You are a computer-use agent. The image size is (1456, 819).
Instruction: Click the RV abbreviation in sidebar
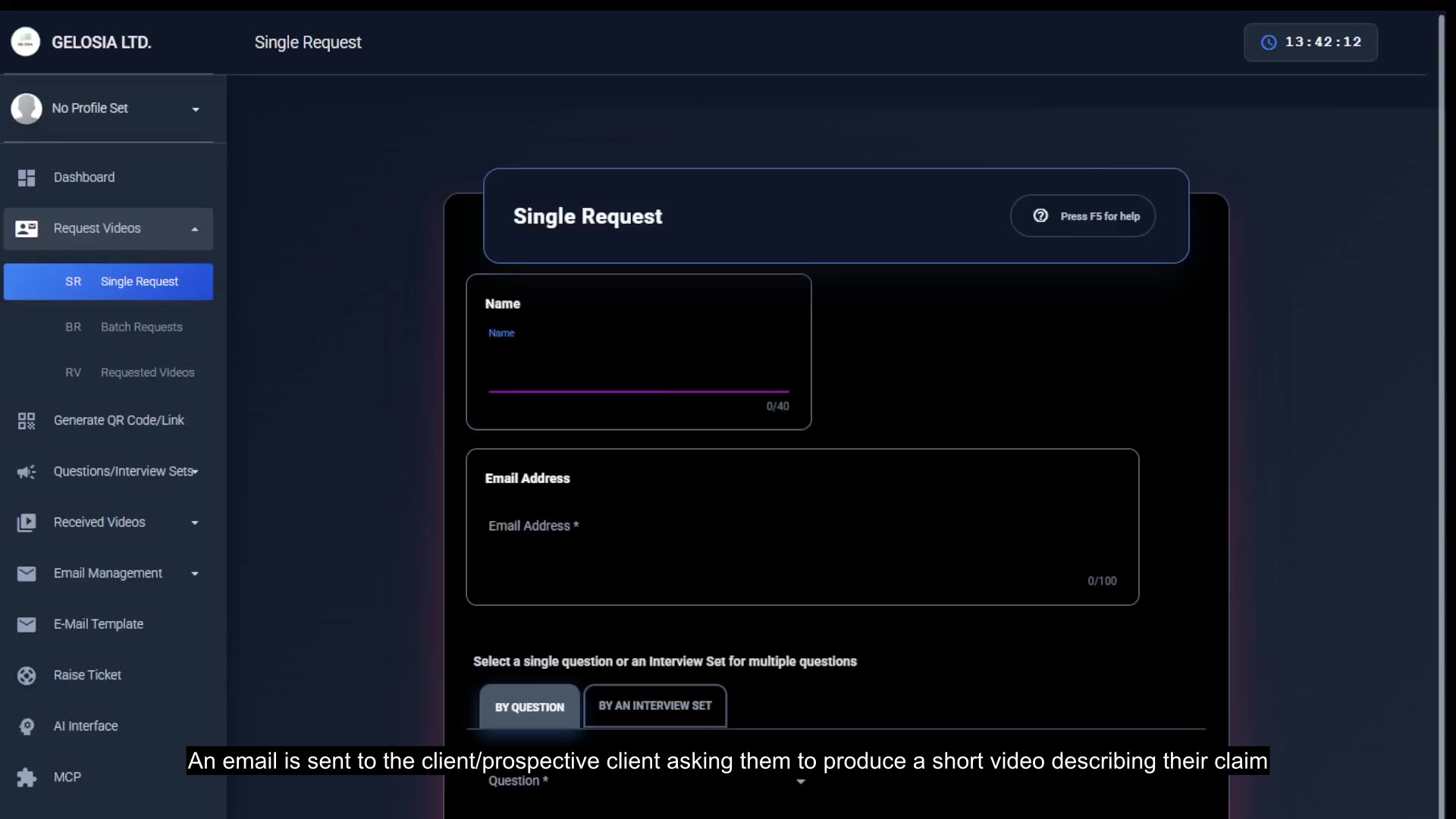tap(74, 373)
